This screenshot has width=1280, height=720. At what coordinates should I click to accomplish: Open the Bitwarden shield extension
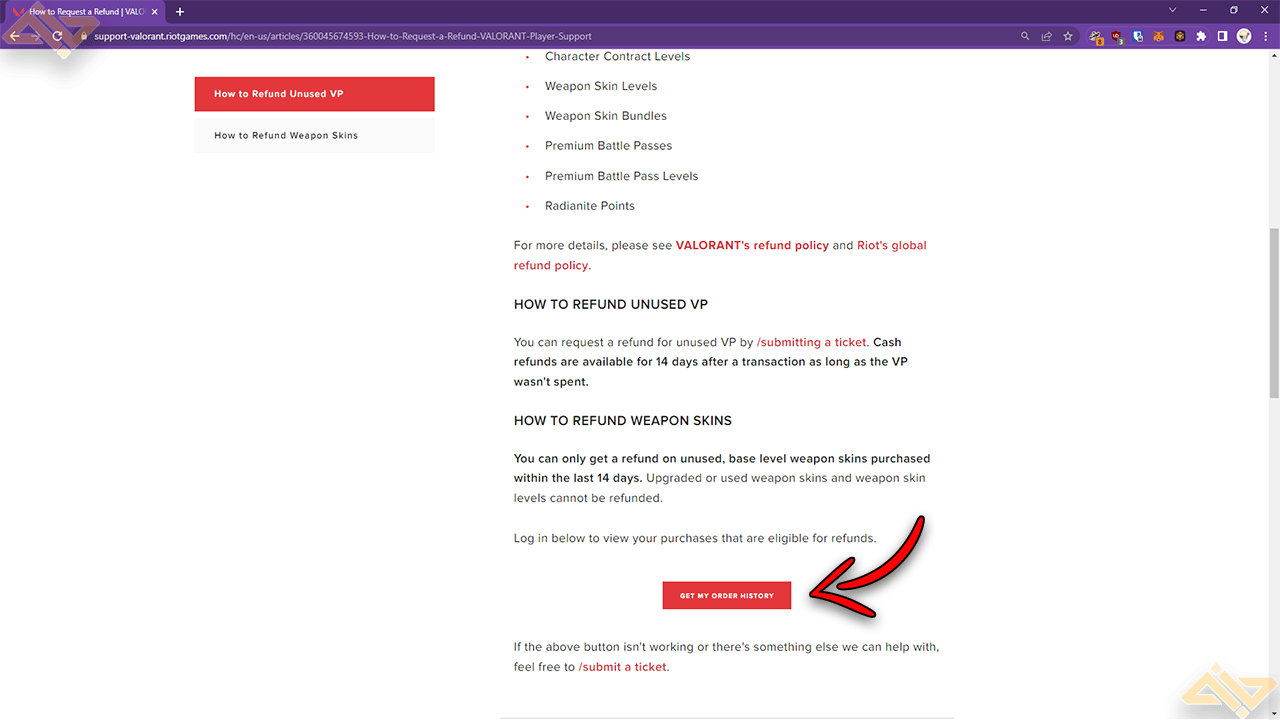[x=1138, y=36]
